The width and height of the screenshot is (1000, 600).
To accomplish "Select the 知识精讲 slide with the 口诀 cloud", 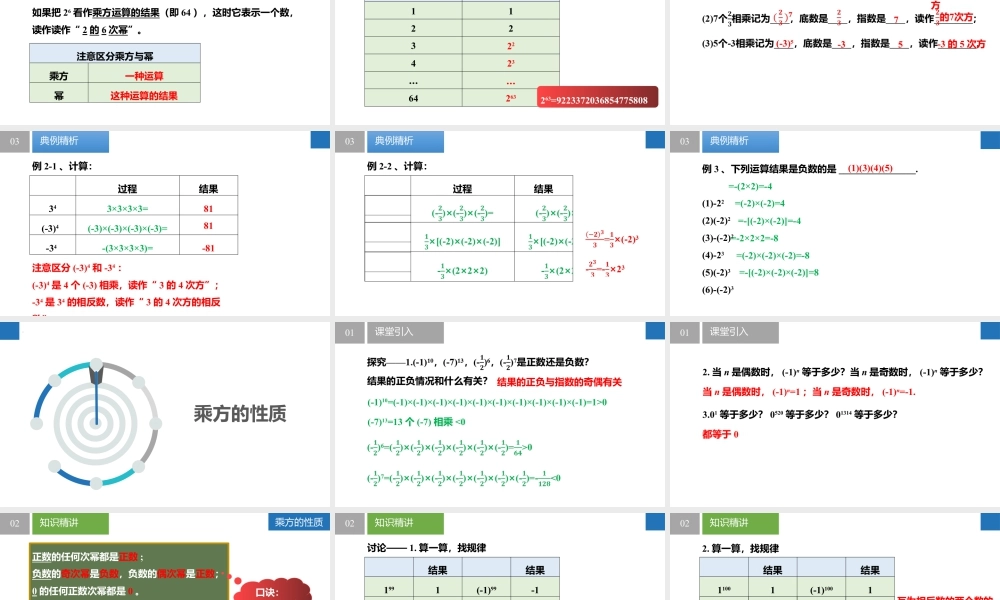I will click(165, 556).
